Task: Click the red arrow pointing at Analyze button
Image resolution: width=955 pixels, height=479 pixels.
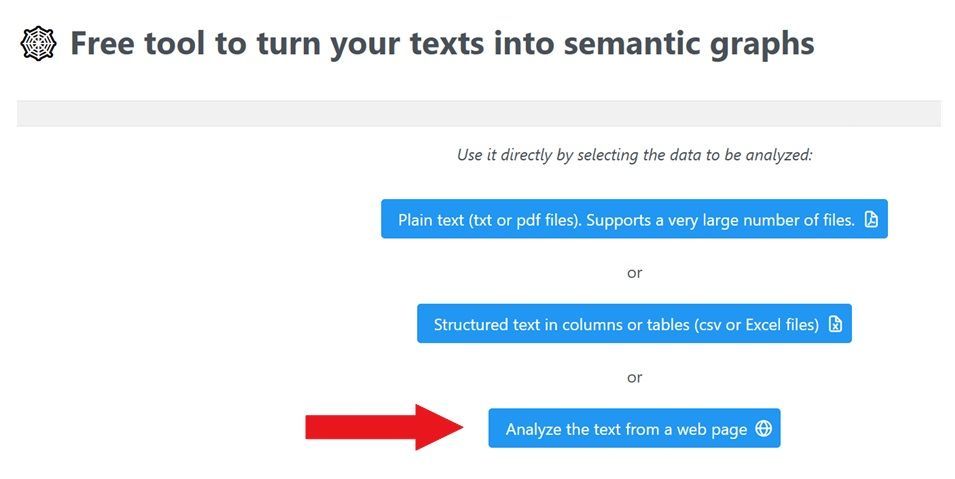Action: pyautogui.click(x=384, y=427)
